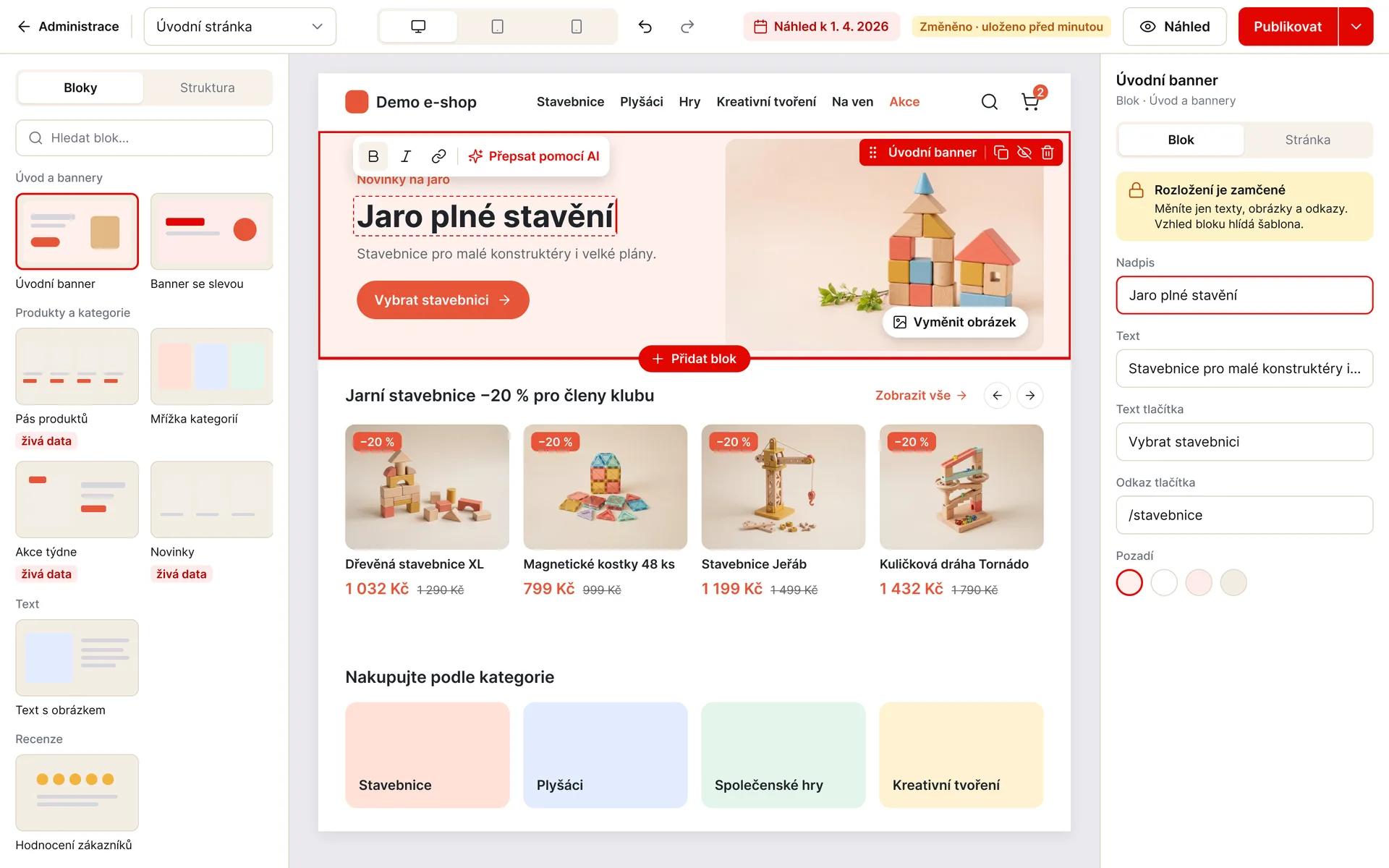This screenshot has width=1389, height=868.
Task: Follow the Zobrazit vše link
Action: coord(920,396)
